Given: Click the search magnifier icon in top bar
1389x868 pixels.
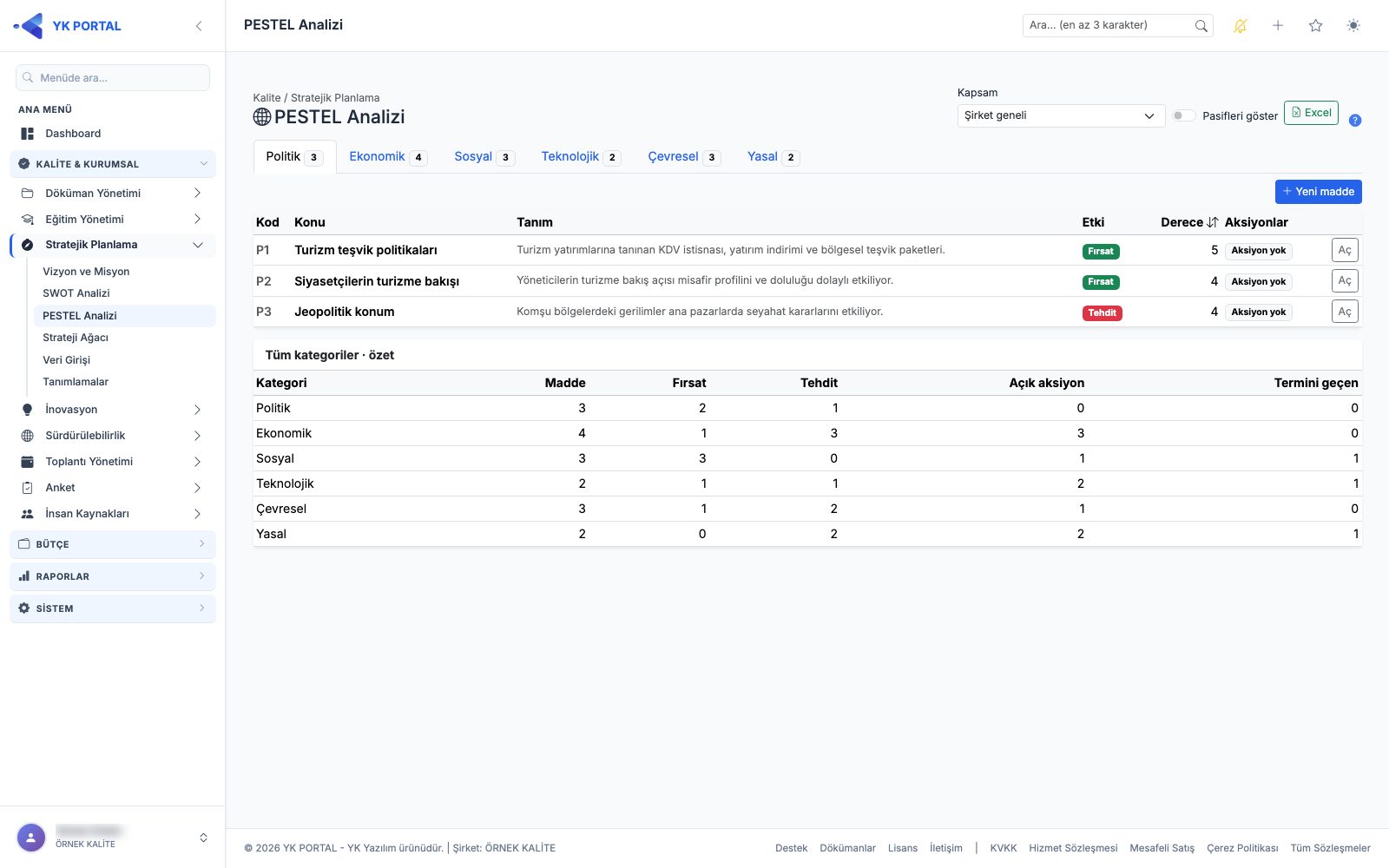Looking at the screenshot, I should [1201, 26].
